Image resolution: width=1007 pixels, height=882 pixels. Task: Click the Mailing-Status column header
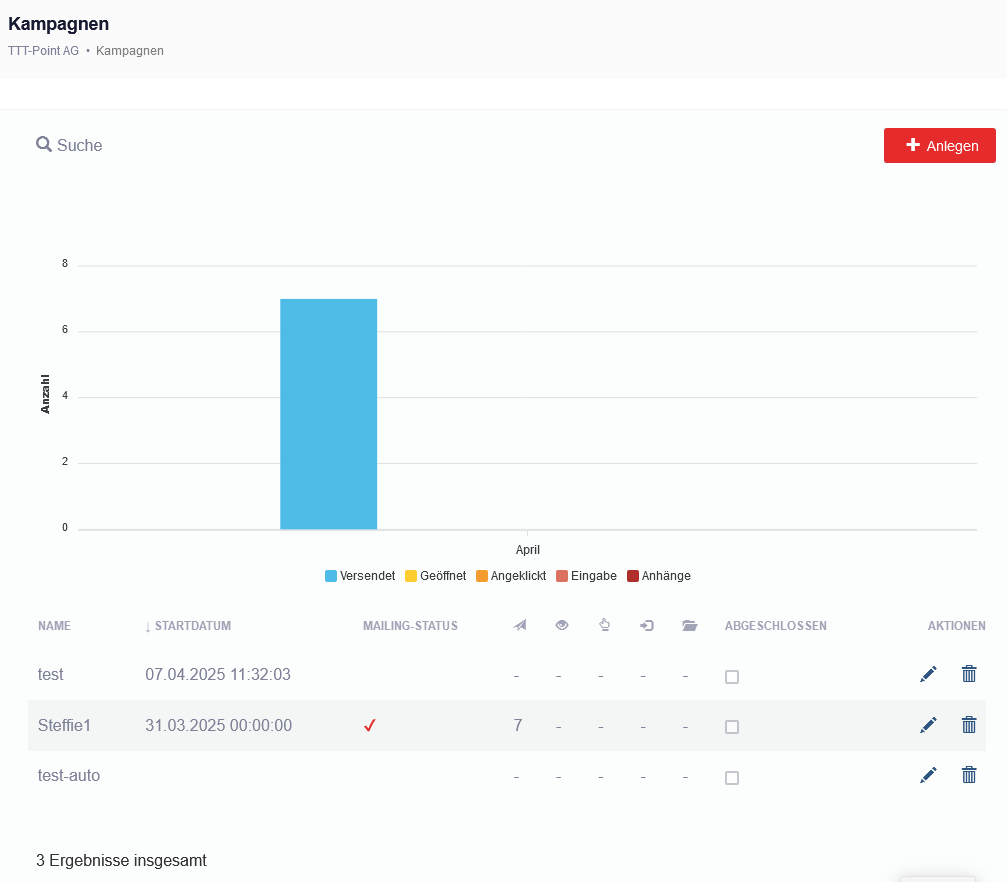(x=410, y=626)
